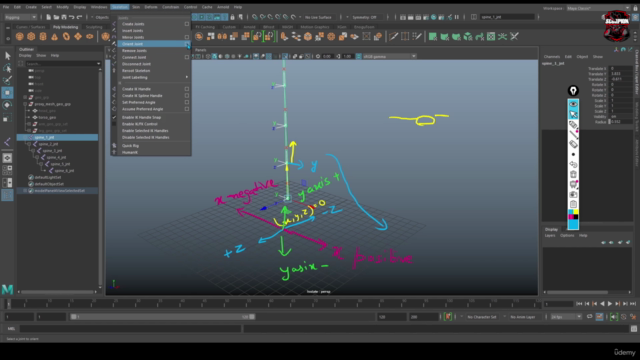Image resolution: width=640 pixels, height=360 pixels.
Task: Select spine_3_jnt in Outliner
Action: (52, 151)
